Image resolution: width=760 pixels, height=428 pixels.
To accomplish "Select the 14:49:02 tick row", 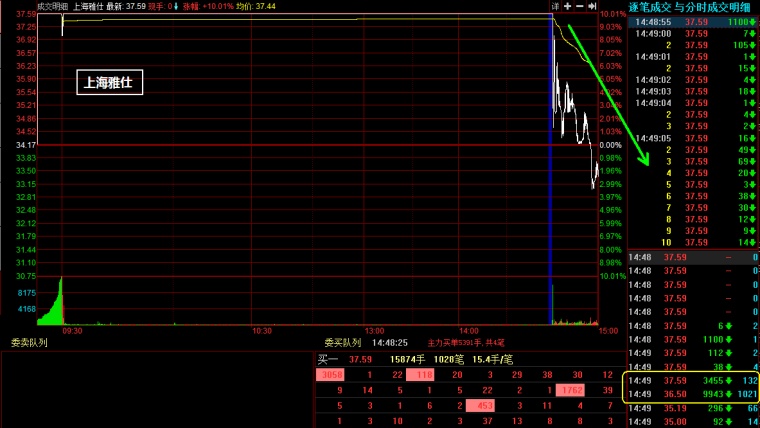I will click(694, 80).
